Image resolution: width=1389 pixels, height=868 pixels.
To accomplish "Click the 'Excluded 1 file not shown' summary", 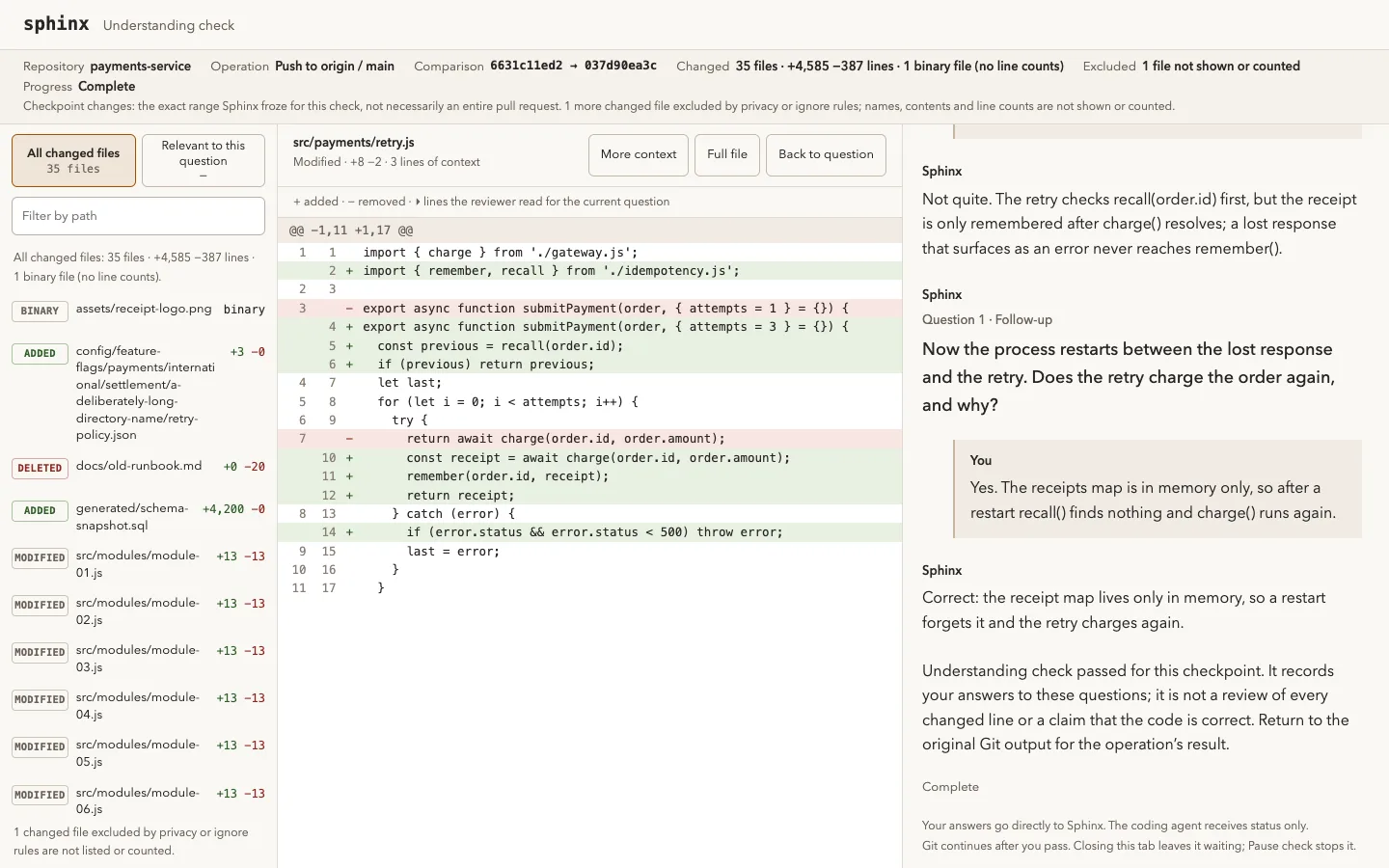I will click(1191, 66).
